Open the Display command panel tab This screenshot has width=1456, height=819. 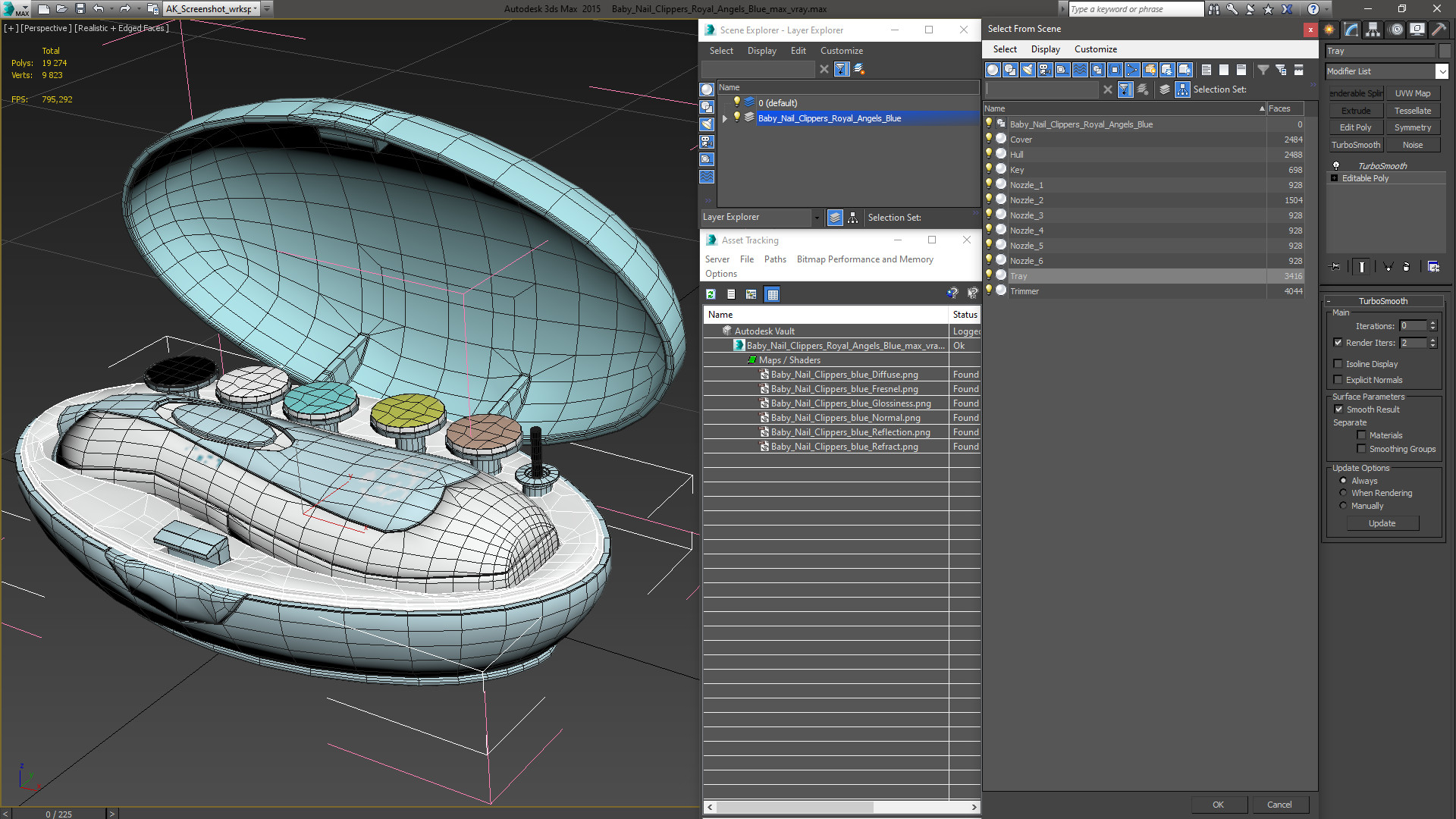(1417, 30)
